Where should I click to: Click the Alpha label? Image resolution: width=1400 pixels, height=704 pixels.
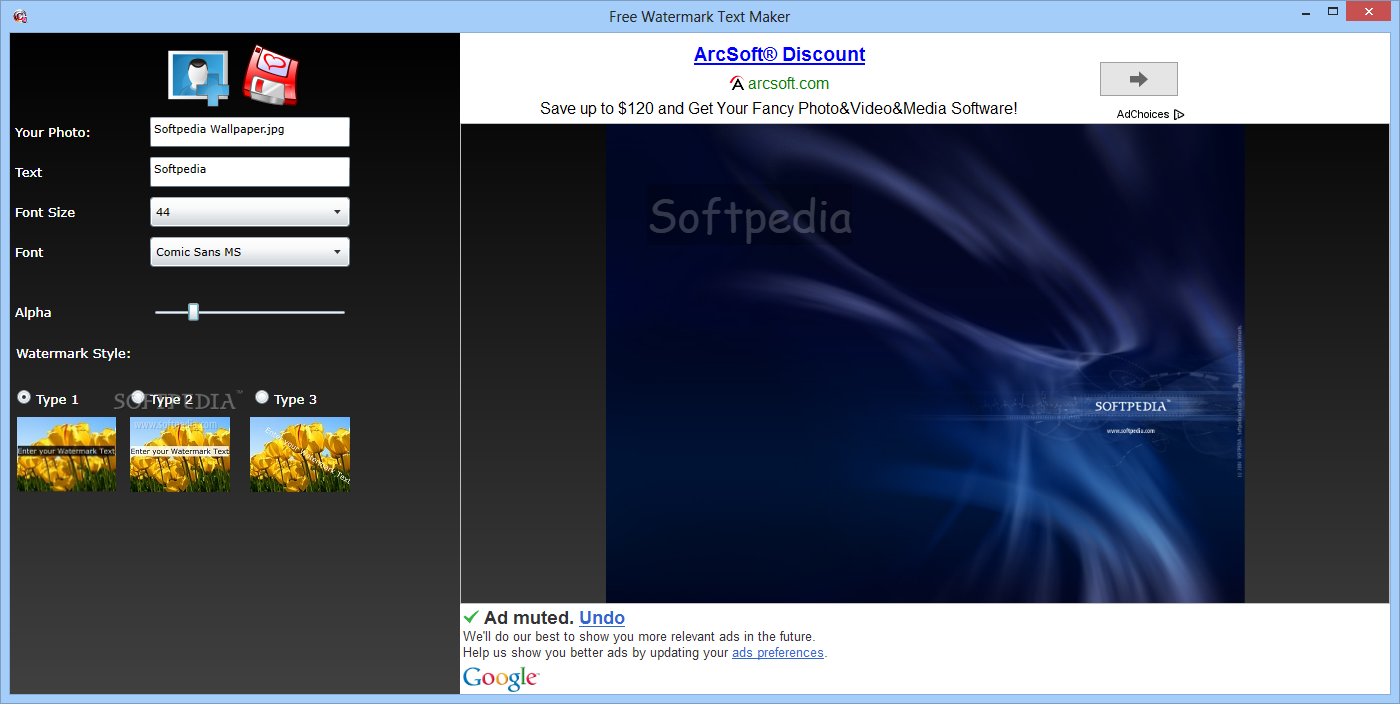[x=33, y=313]
